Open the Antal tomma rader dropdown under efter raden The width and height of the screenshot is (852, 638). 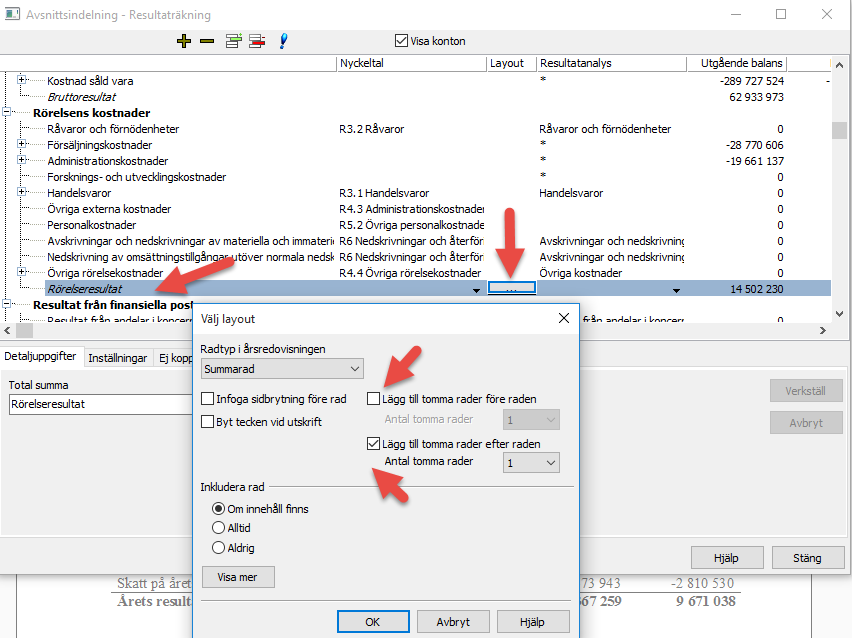531,463
